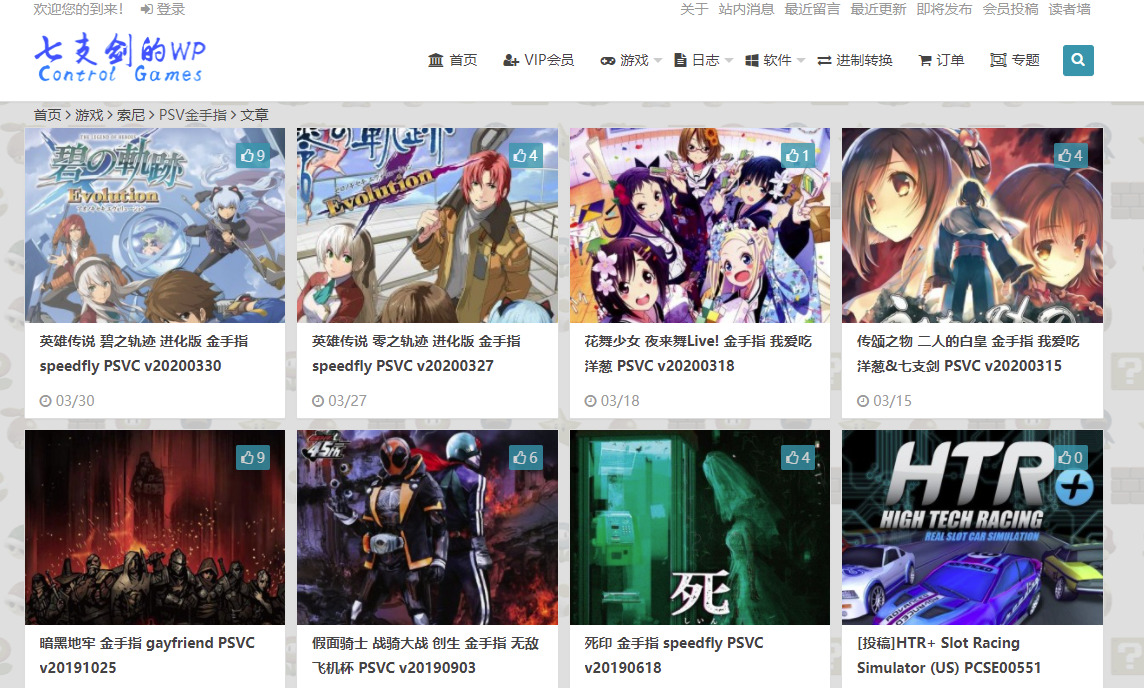
Task: Open the 花舞少女 cover thumbnail
Action: [x=699, y=225]
